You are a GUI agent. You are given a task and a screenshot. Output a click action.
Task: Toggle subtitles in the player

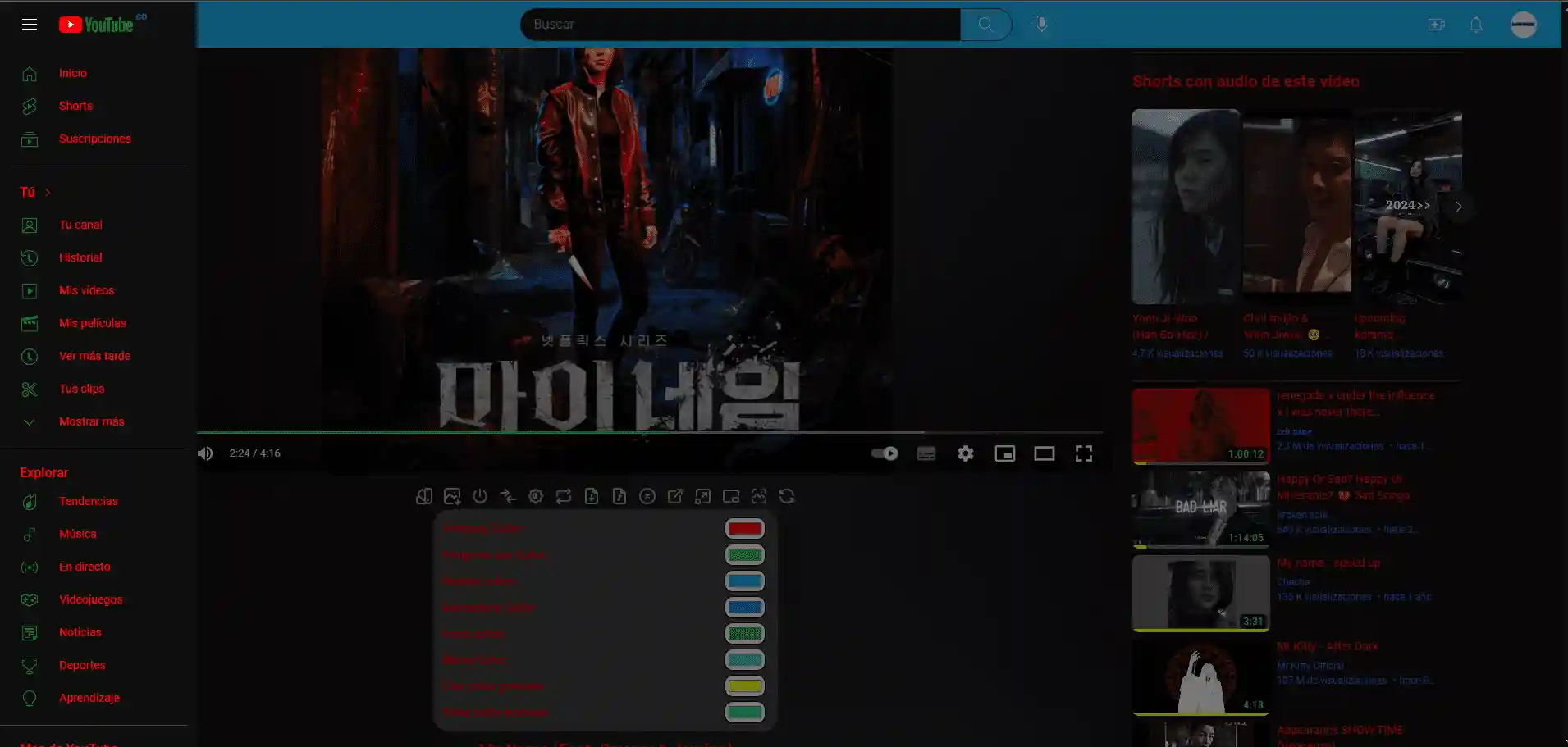(x=926, y=453)
